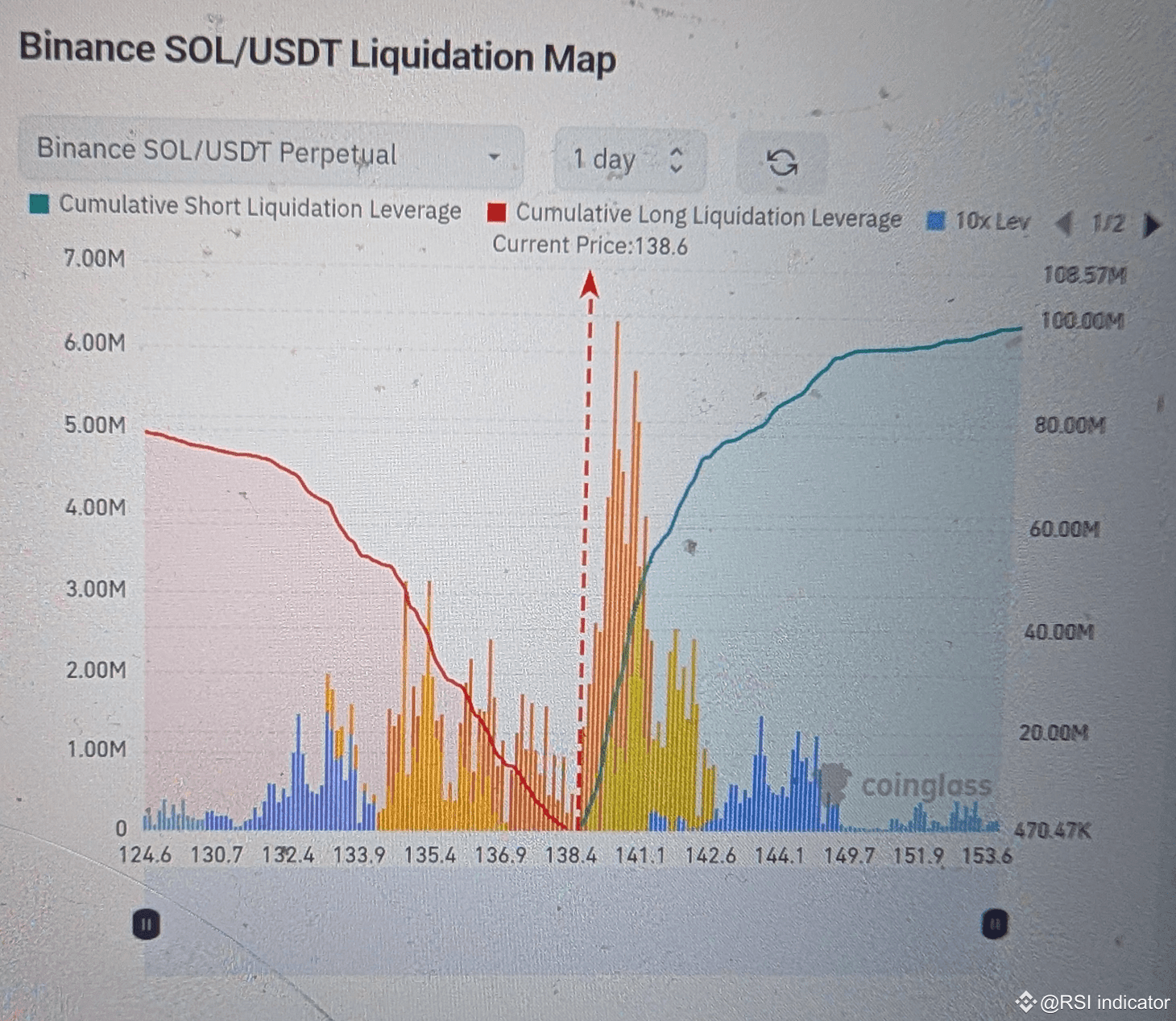Image resolution: width=1176 pixels, height=1021 pixels.
Task: Click the 1/2 page indicator
Action: point(1109,224)
